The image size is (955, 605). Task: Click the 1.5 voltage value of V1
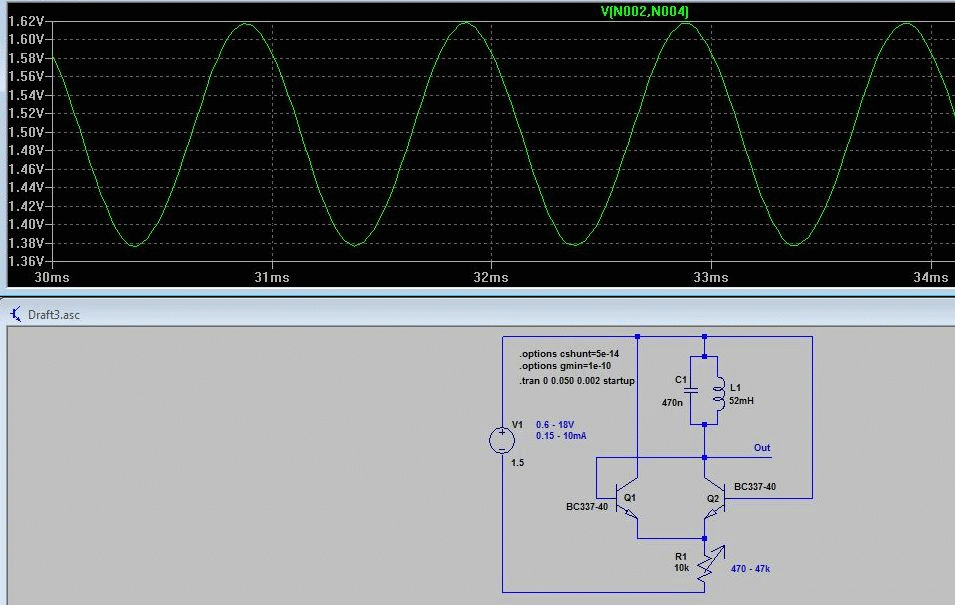point(518,463)
